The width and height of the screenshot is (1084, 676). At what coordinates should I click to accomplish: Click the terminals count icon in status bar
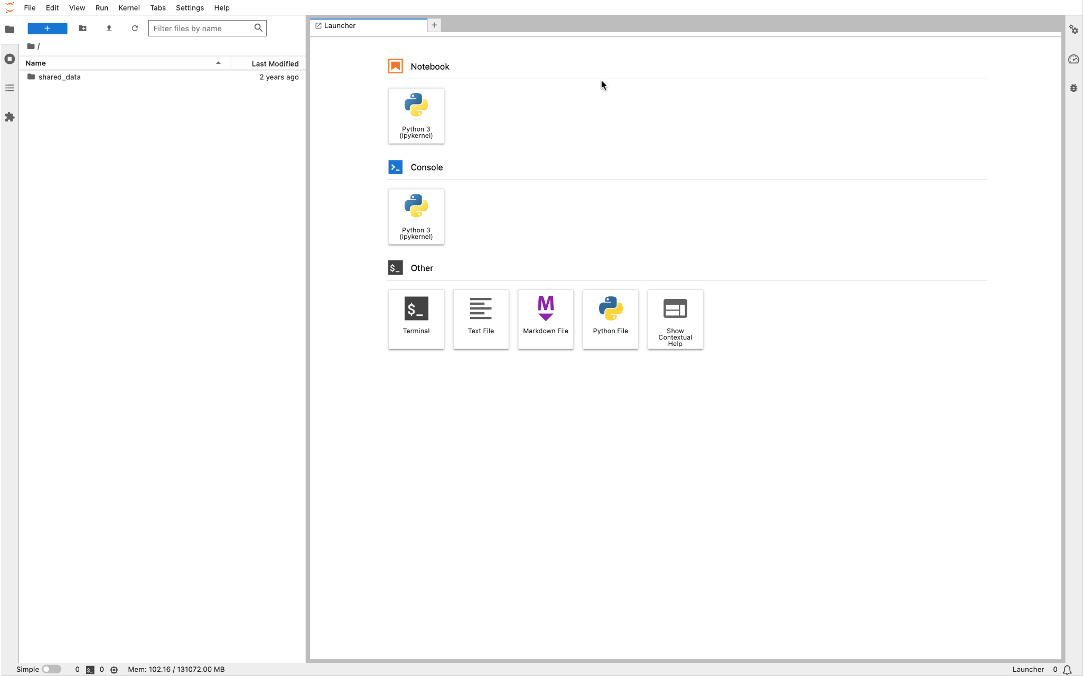click(x=90, y=669)
